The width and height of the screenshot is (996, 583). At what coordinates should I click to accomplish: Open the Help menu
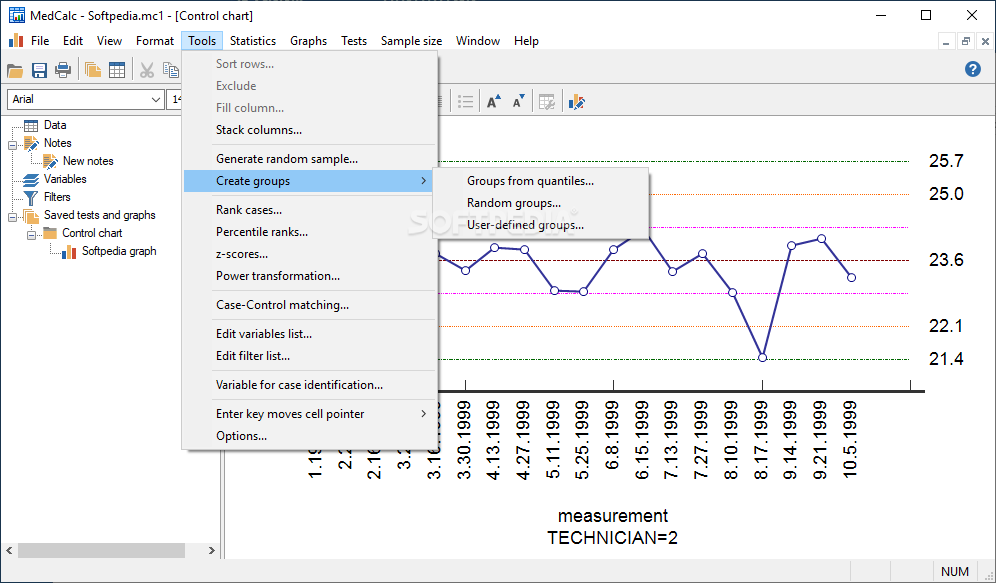pos(527,41)
